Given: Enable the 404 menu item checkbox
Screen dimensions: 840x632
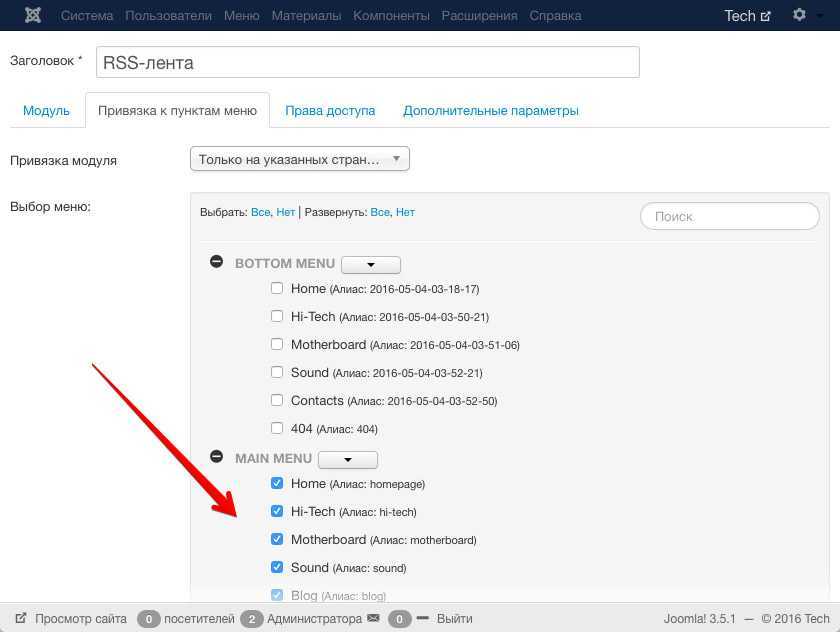Looking at the screenshot, I should 277,428.
